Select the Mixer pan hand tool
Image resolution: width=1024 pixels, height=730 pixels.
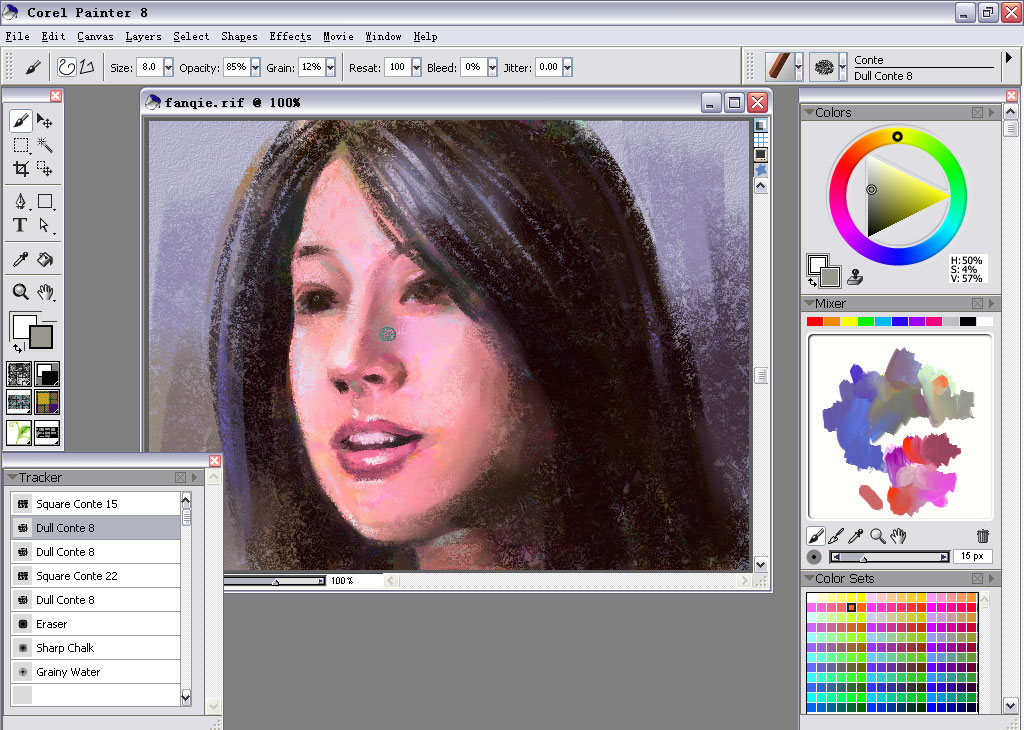click(899, 536)
